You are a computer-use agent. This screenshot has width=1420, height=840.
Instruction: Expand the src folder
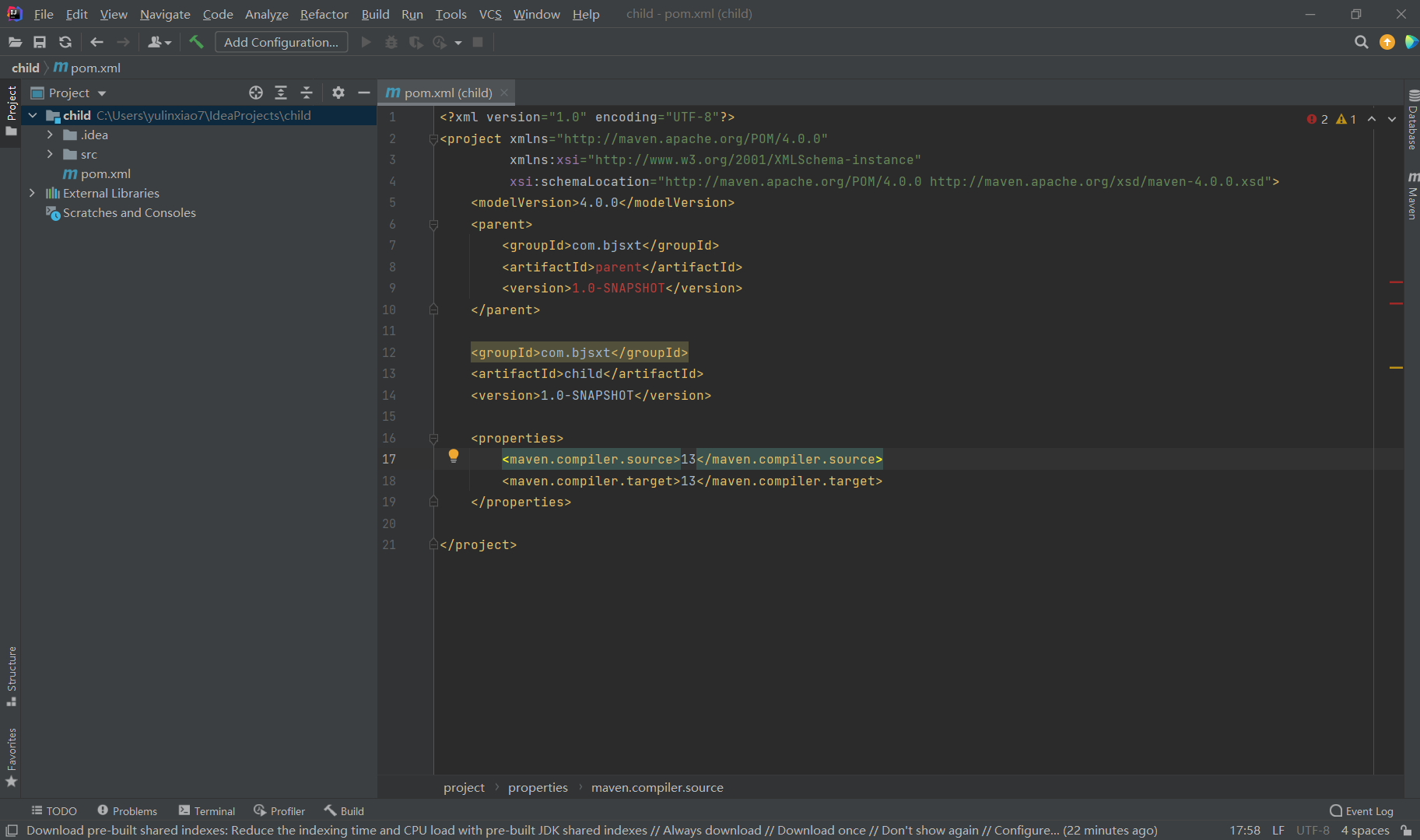tap(51, 154)
